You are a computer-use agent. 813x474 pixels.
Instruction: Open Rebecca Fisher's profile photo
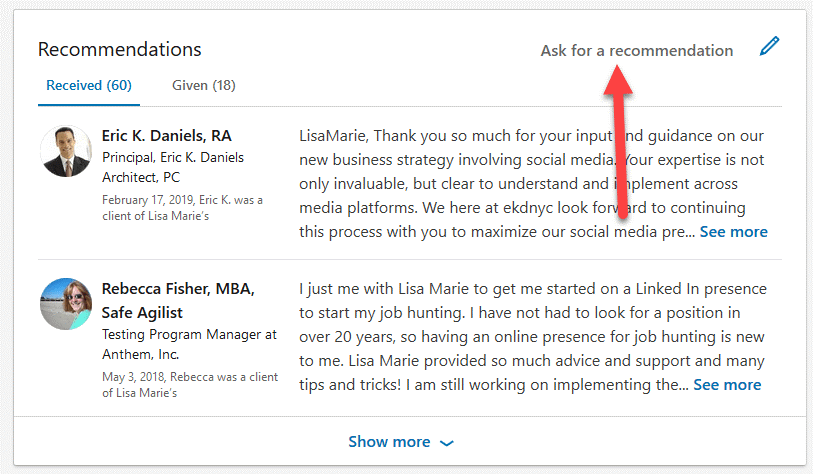[x=66, y=304]
